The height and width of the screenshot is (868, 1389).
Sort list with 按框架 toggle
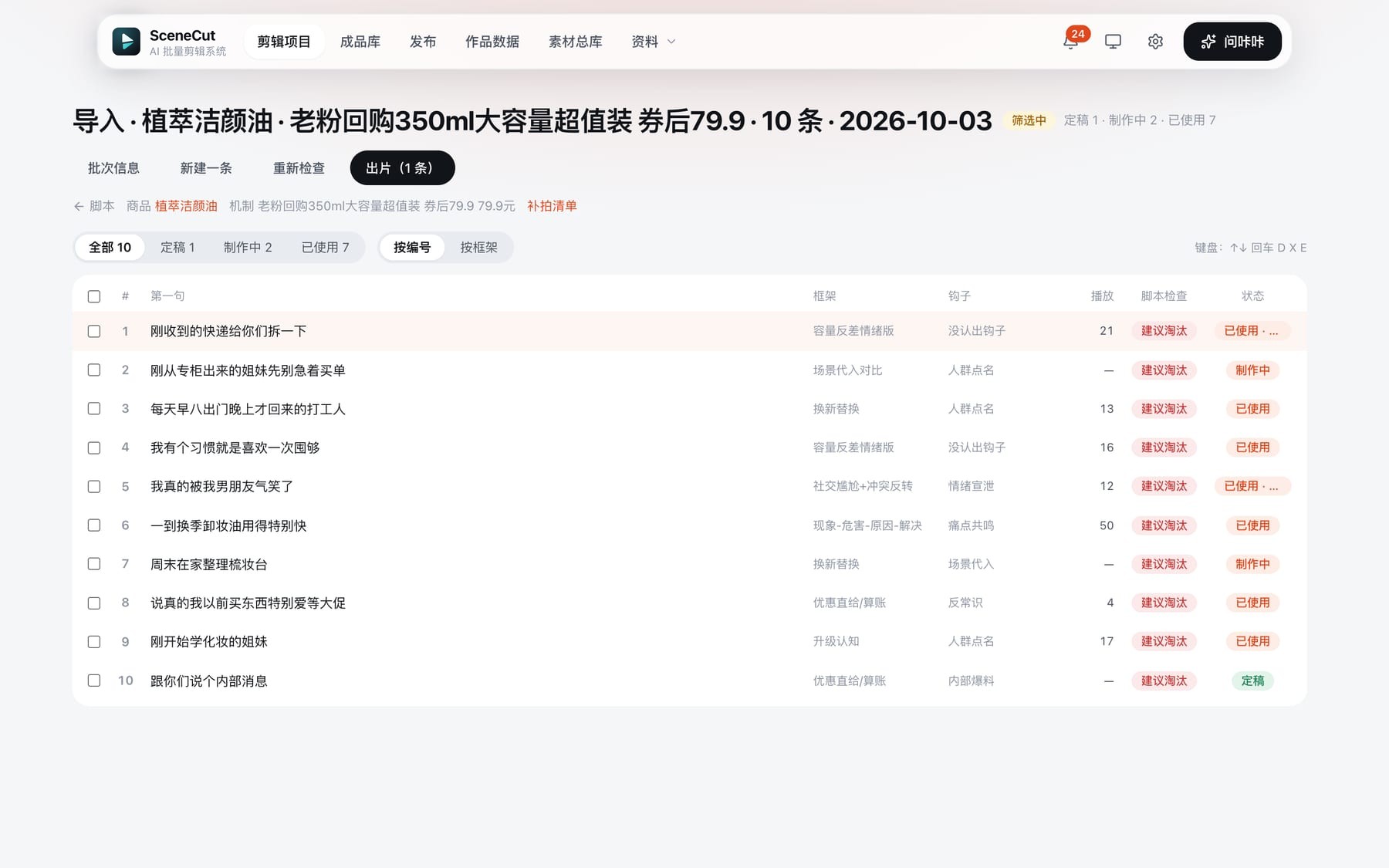click(x=478, y=248)
